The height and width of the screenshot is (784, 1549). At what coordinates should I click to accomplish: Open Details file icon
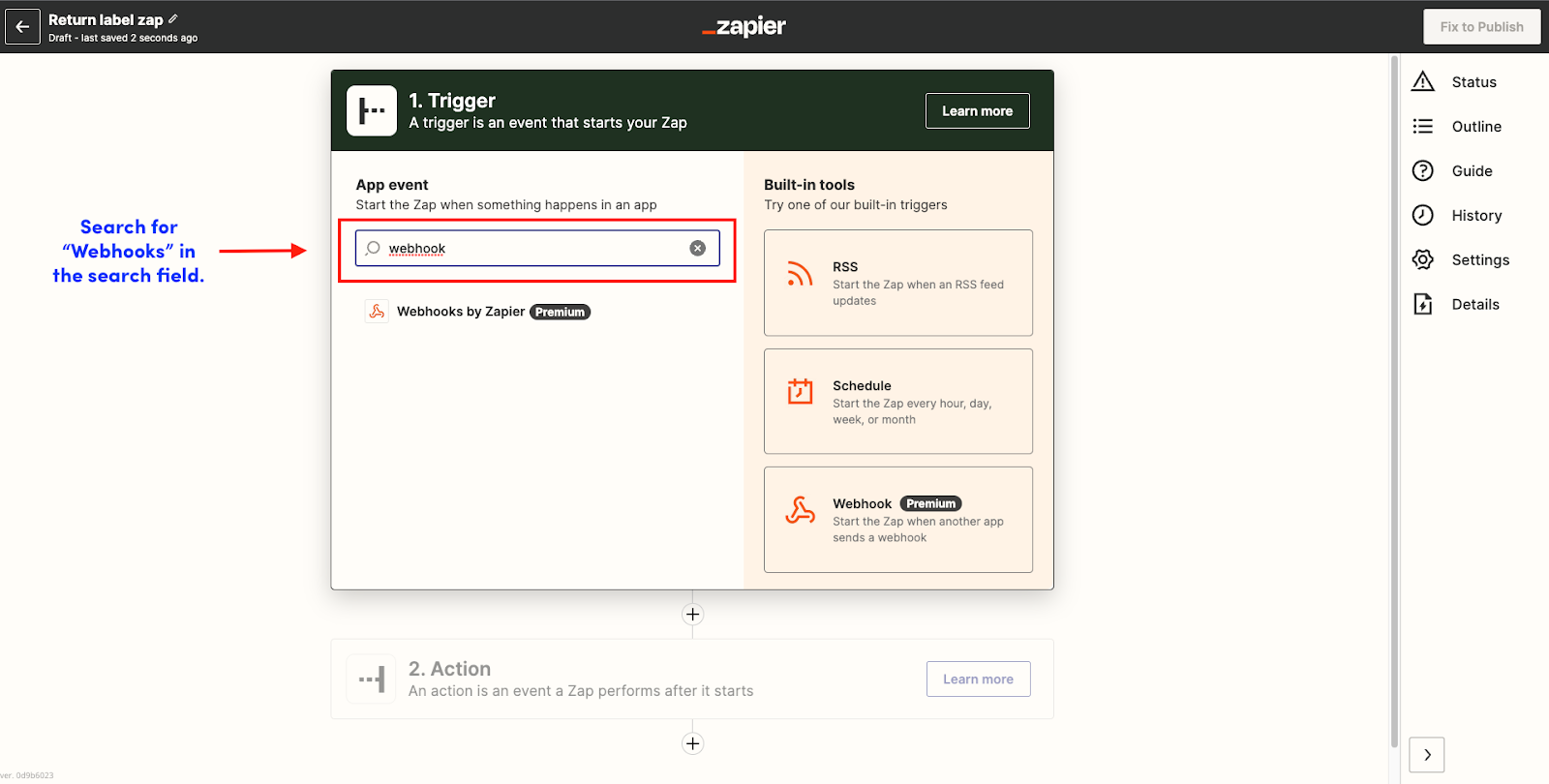[x=1422, y=304]
